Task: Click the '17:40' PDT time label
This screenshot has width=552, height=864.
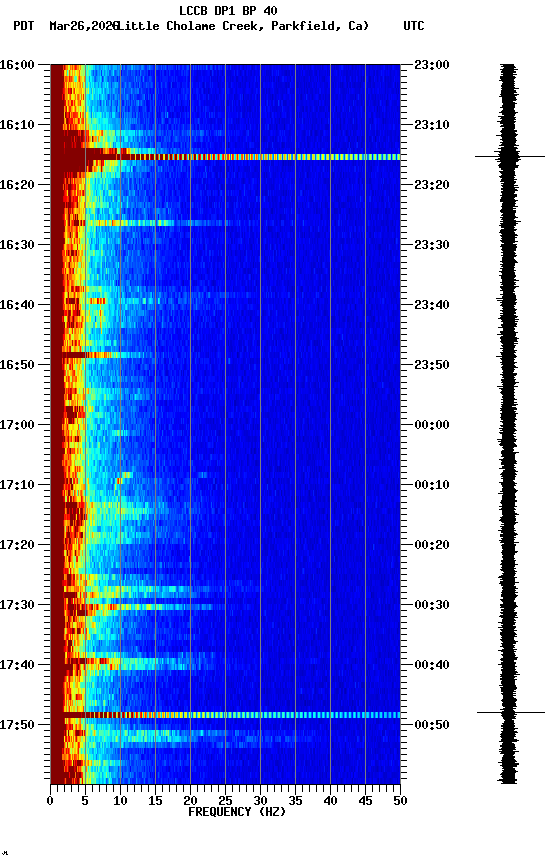Action: pos(17,665)
